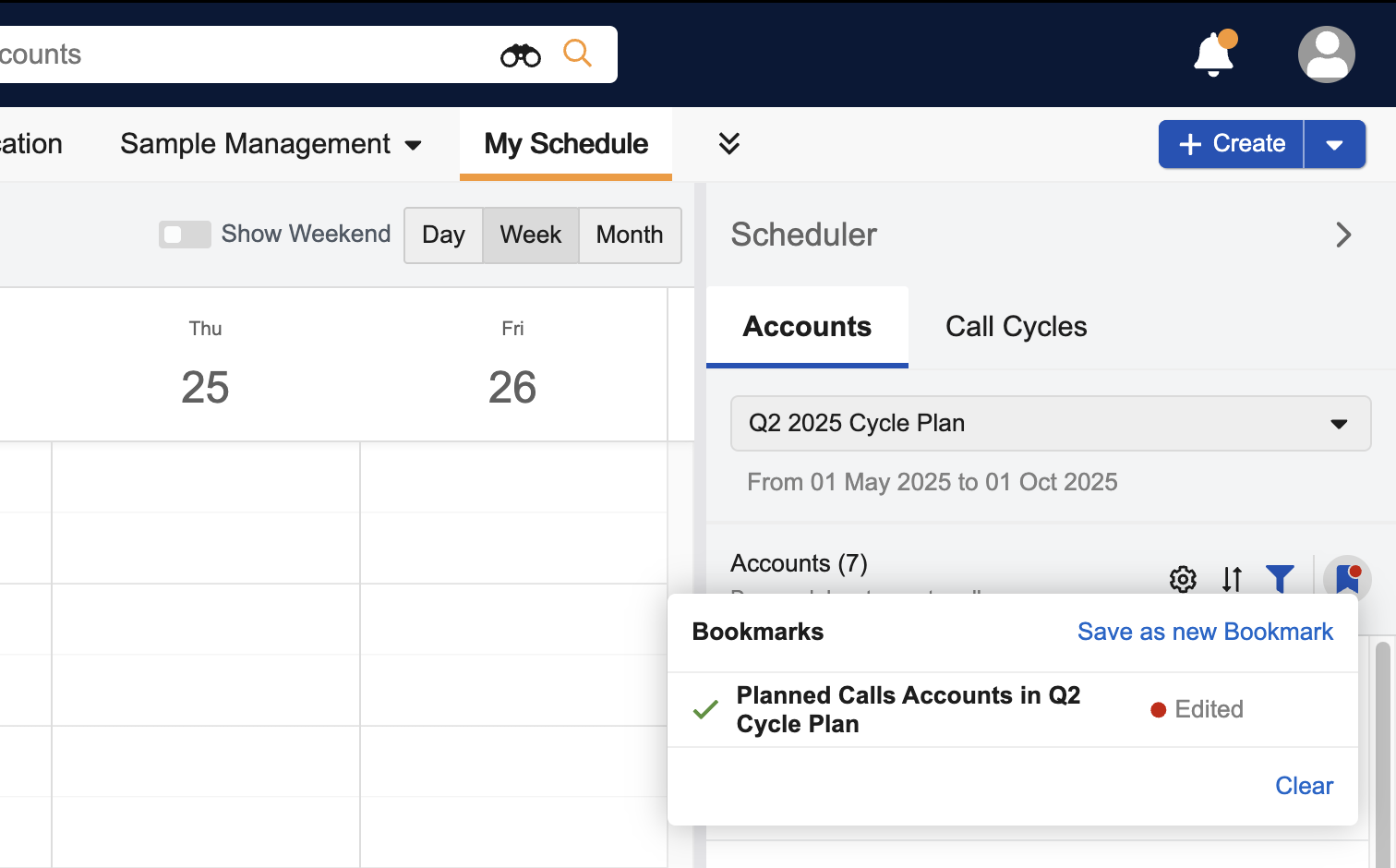Image resolution: width=1396 pixels, height=868 pixels.
Task: Switch calendar to Month view
Action: [630, 235]
